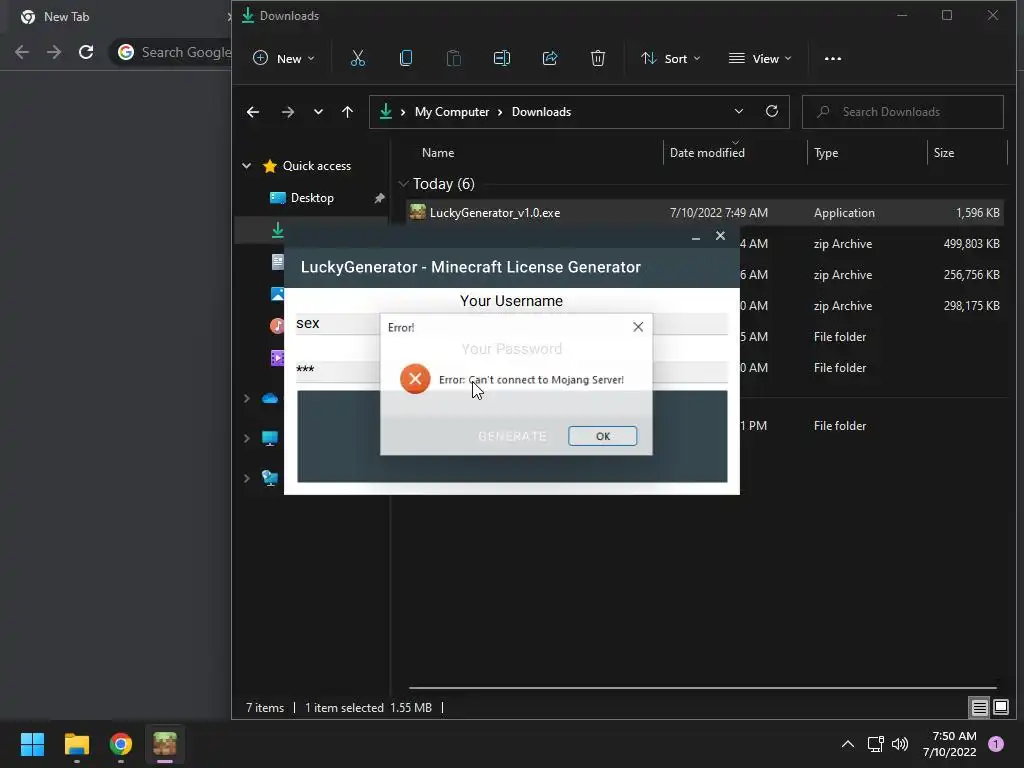Click the volume speaker tray icon
The height and width of the screenshot is (768, 1024).
pyautogui.click(x=900, y=744)
